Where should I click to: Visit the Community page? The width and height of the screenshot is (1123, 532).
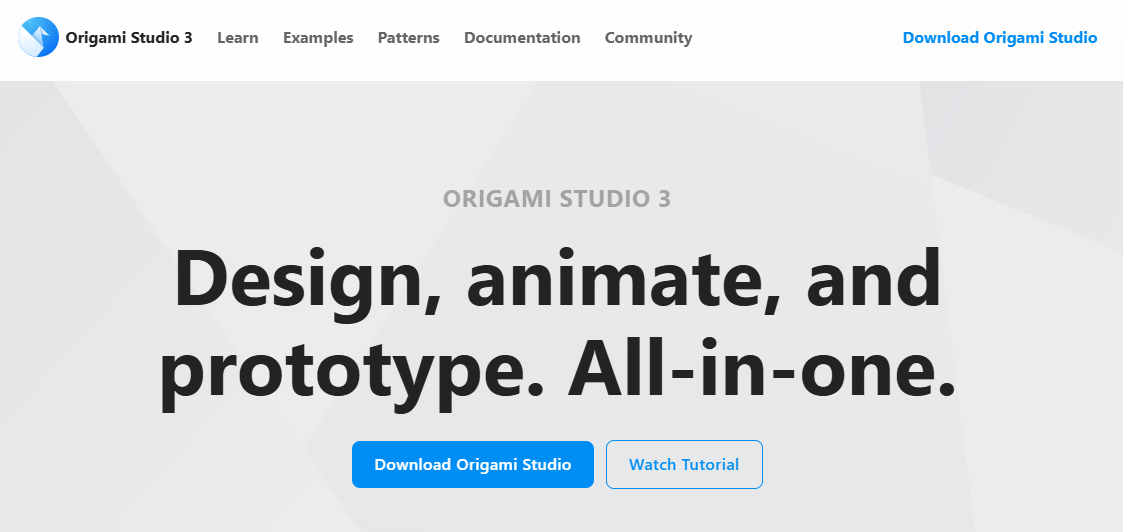[x=648, y=38]
